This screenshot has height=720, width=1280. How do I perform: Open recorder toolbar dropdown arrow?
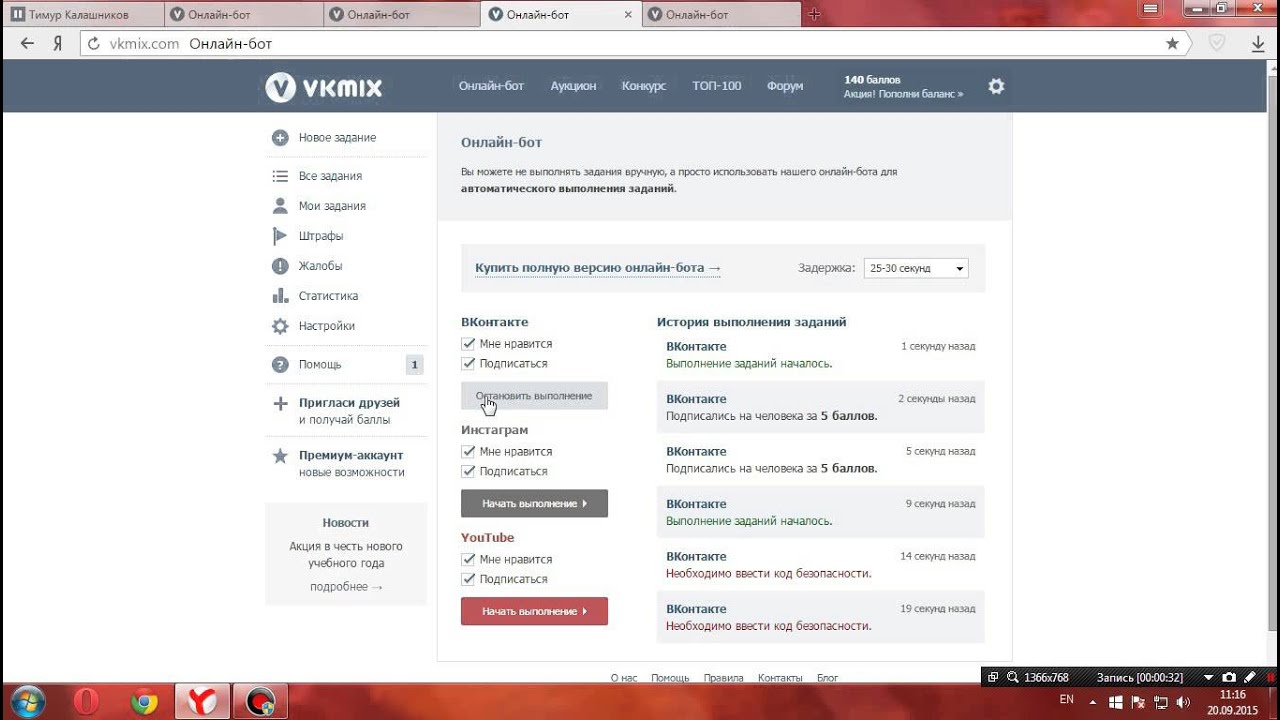pyautogui.click(x=1208, y=677)
